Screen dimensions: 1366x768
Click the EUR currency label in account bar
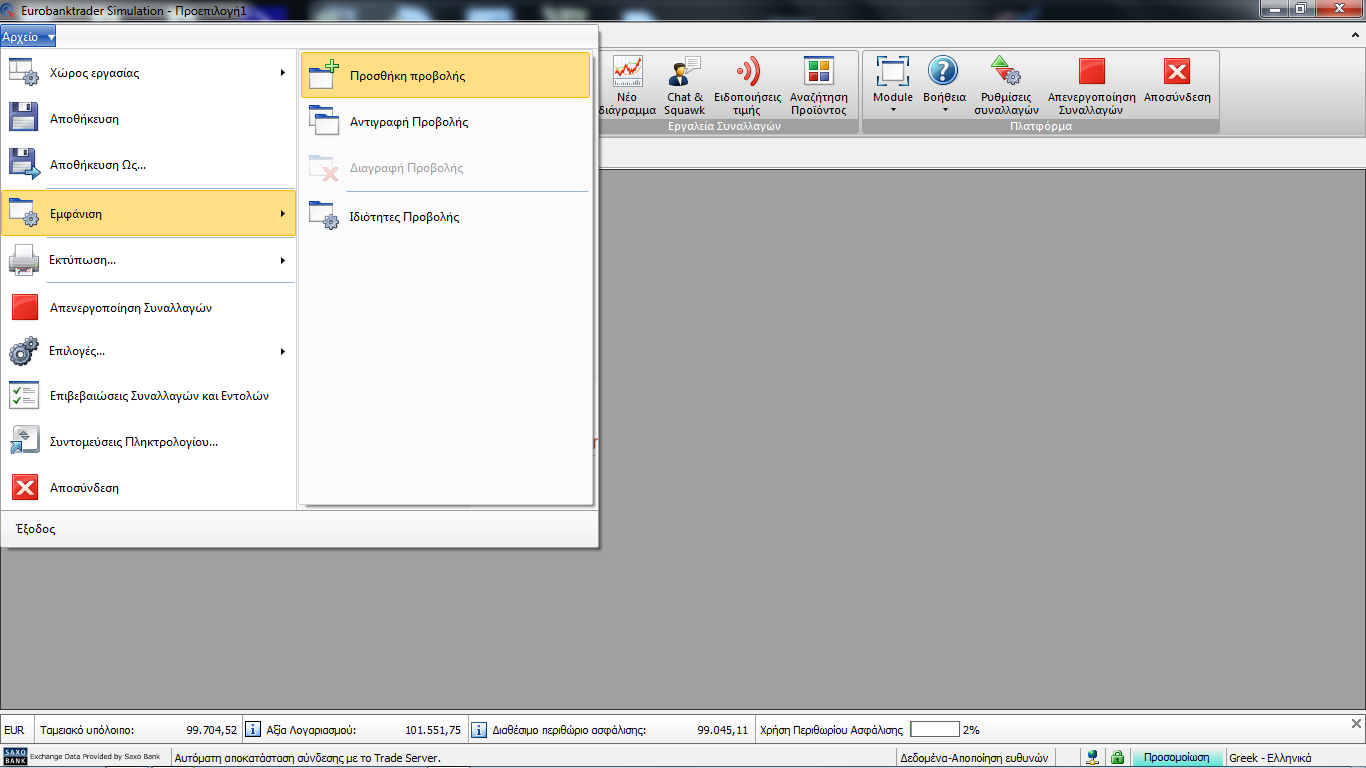[14, 730]
